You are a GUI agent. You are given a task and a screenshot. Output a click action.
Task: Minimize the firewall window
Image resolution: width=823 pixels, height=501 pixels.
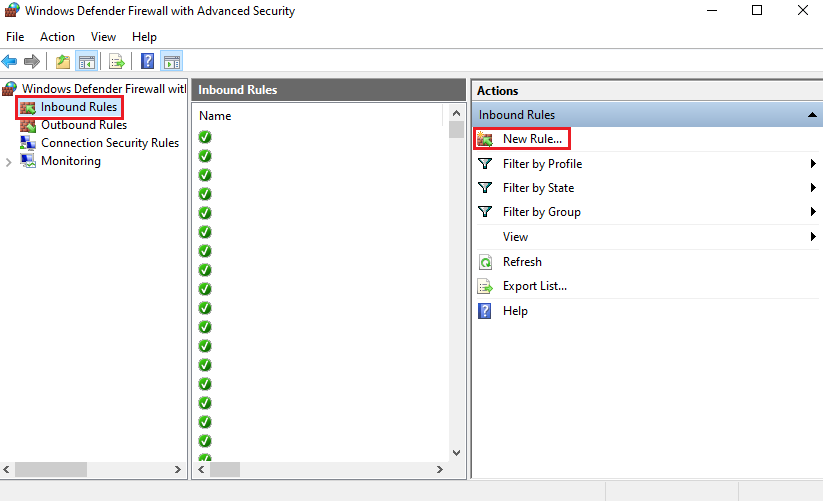click(x=712, y=10)
